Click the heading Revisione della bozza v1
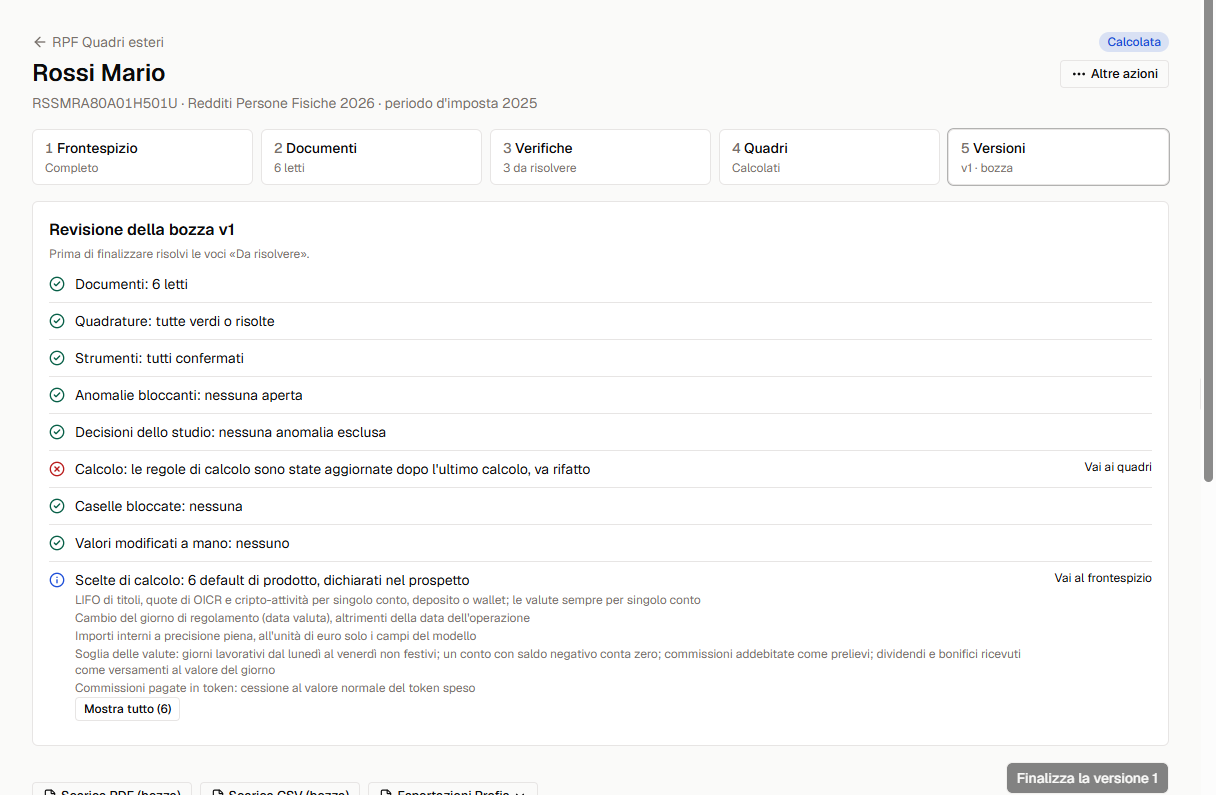Viewport: 1216px width, 795px height. [x=142, y=230]
